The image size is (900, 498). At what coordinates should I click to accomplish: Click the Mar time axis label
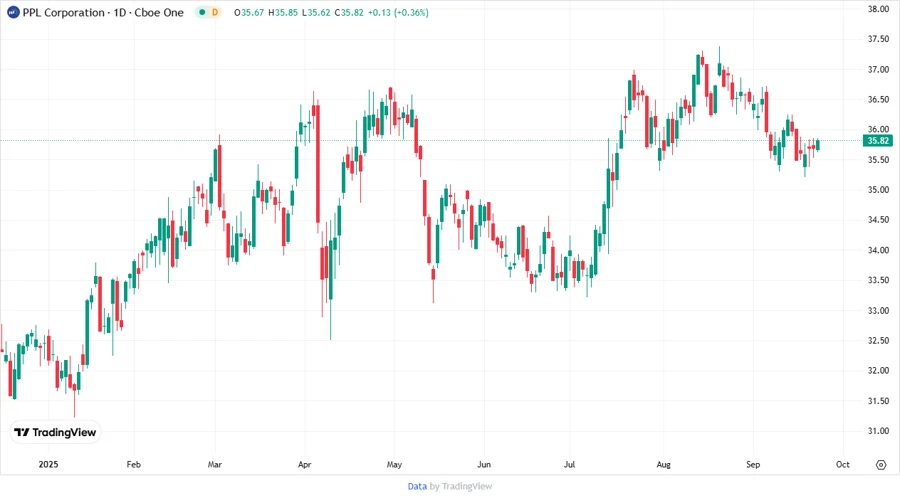coord(215,465)
